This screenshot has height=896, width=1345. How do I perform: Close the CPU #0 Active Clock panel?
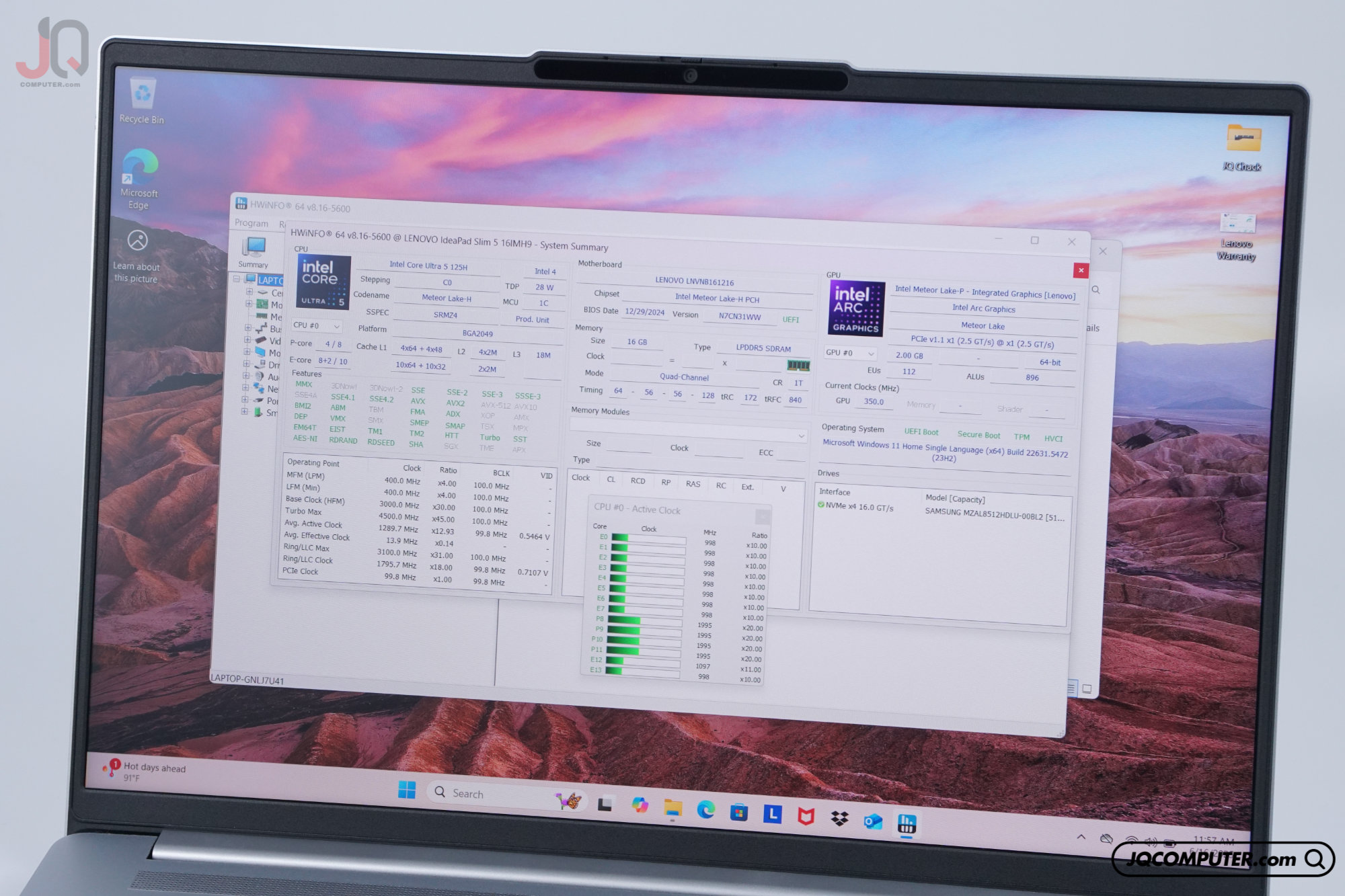[762, 516]
